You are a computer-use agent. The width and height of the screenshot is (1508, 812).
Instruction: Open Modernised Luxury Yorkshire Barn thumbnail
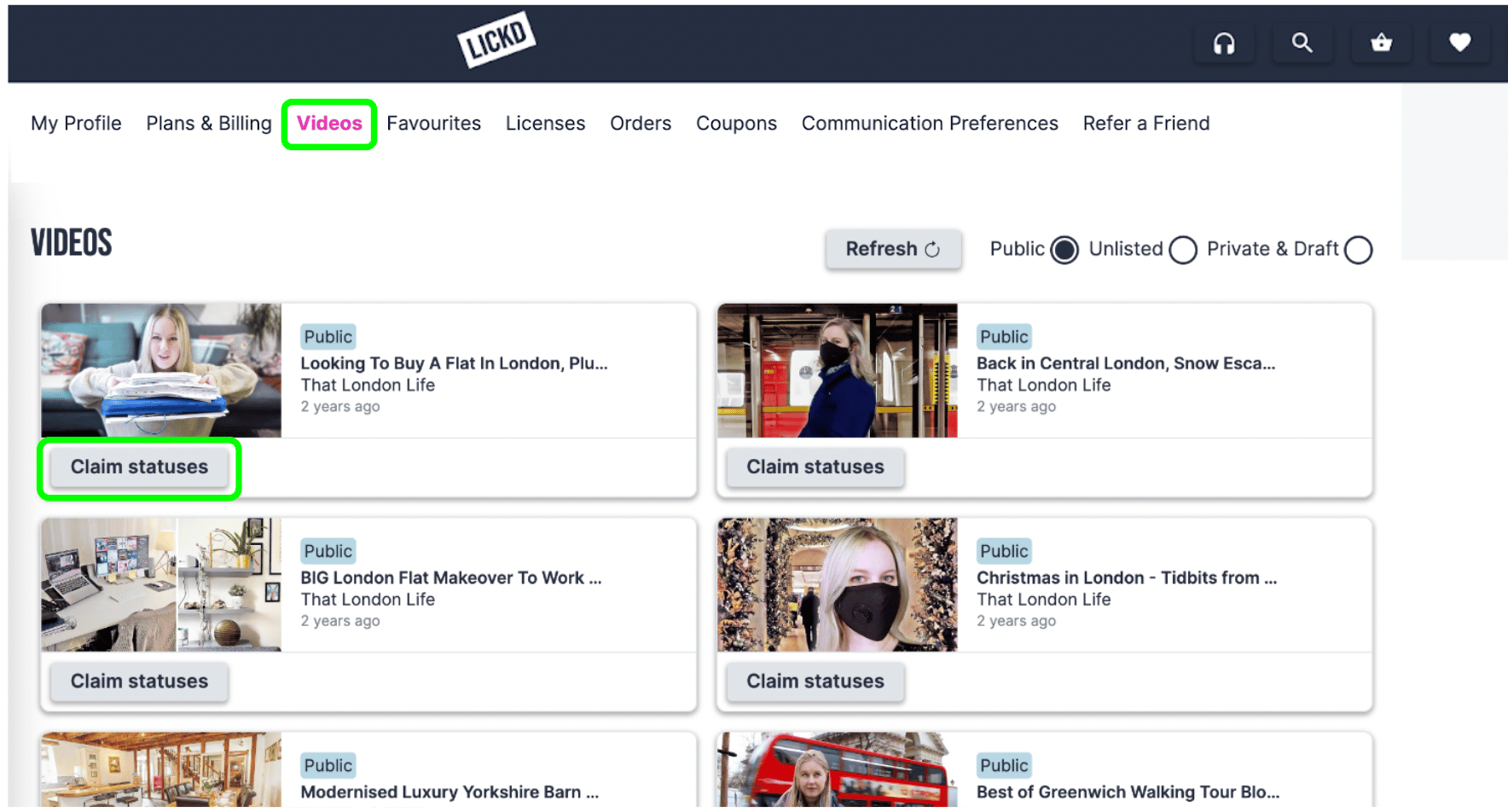[161, 768]
